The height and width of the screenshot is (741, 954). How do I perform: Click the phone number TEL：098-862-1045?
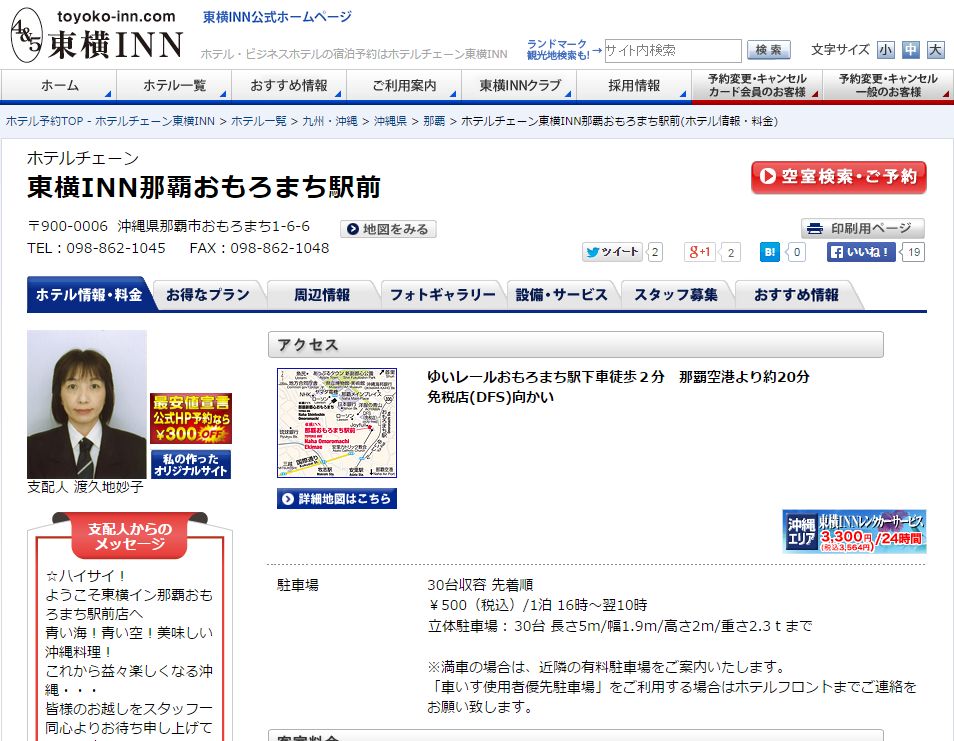(96, 248)
